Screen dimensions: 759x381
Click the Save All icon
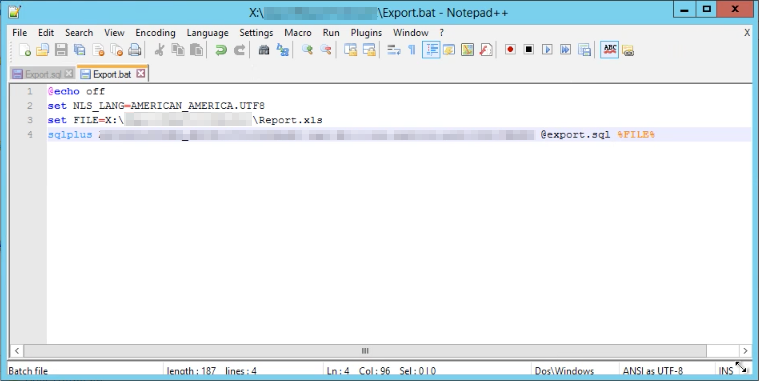tap(79, 50)
